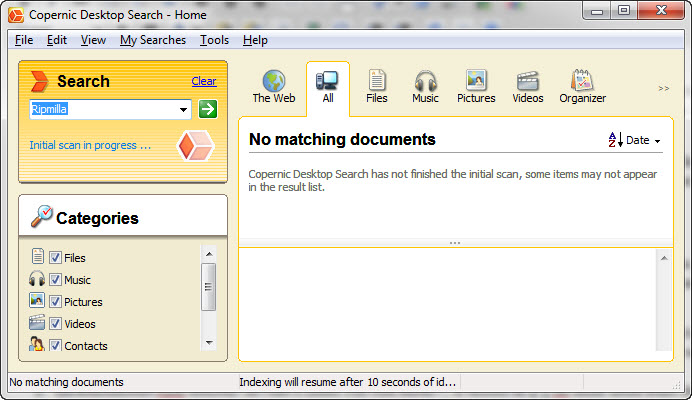Uncheck the Music category checkbox
Viewport: 692px width, 400px height.
[55, 279]
